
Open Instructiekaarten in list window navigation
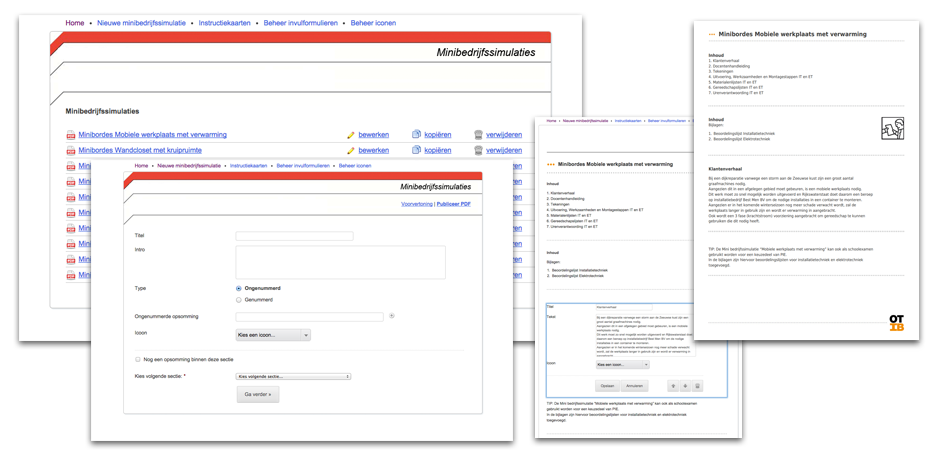click(x=225, y=23)
